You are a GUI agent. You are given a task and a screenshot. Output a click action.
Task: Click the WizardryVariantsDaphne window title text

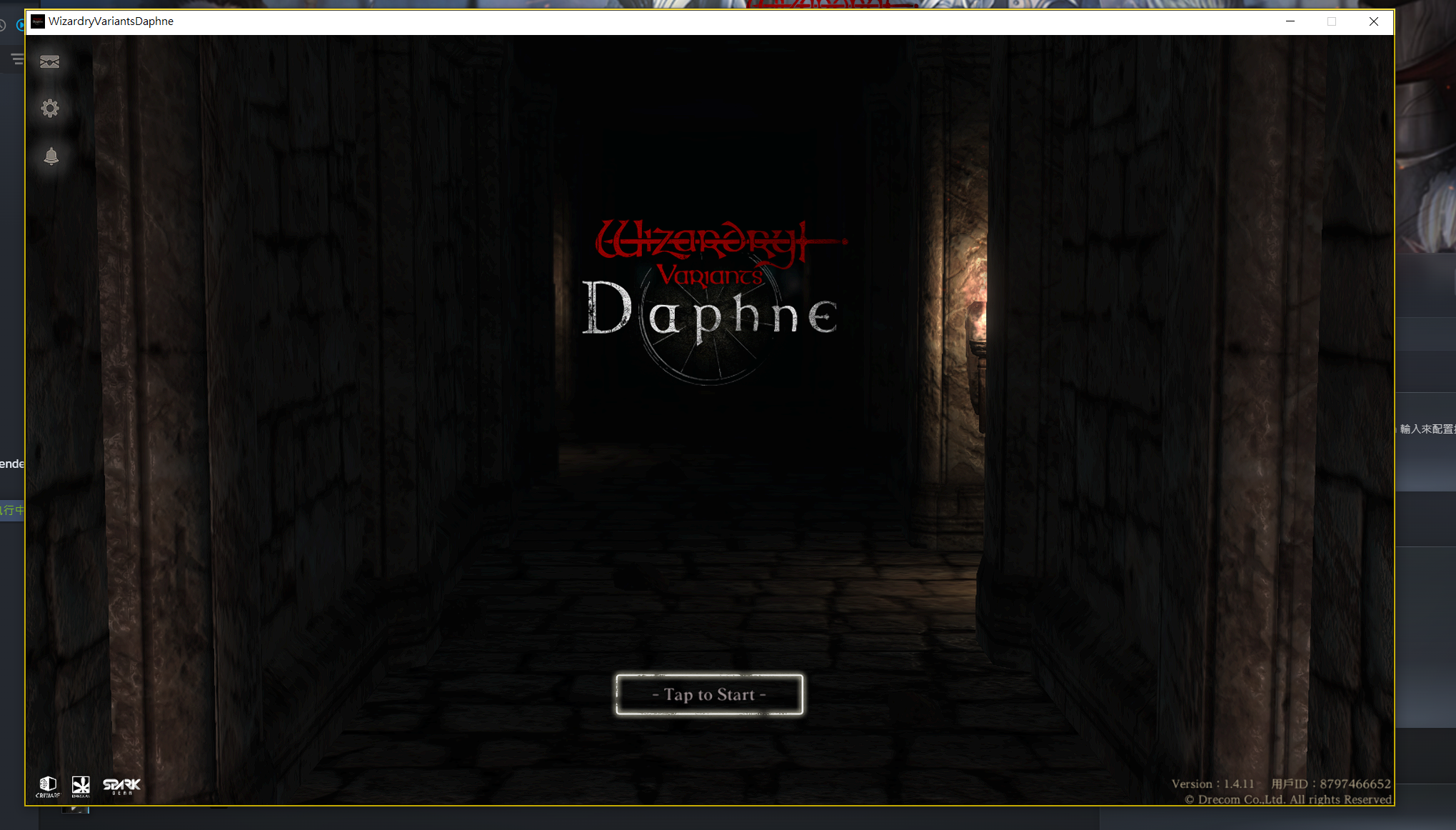pyautogui.click(x=111, y=21)
